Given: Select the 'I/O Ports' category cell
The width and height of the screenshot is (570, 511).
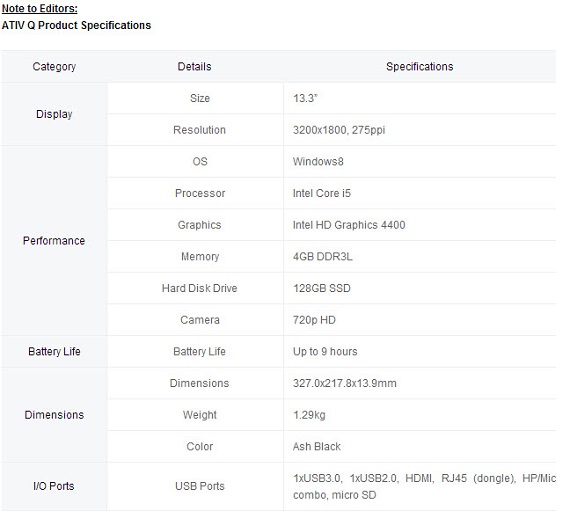Looking at the screenshot, I should [x=54, y=486].
